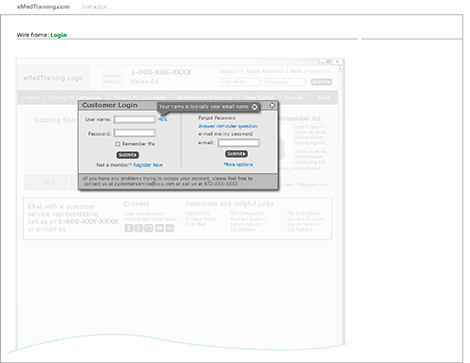The image size is (470, 363).
Task: Submit the forgot password e-mail form
Action: click(x=236, y=154)
